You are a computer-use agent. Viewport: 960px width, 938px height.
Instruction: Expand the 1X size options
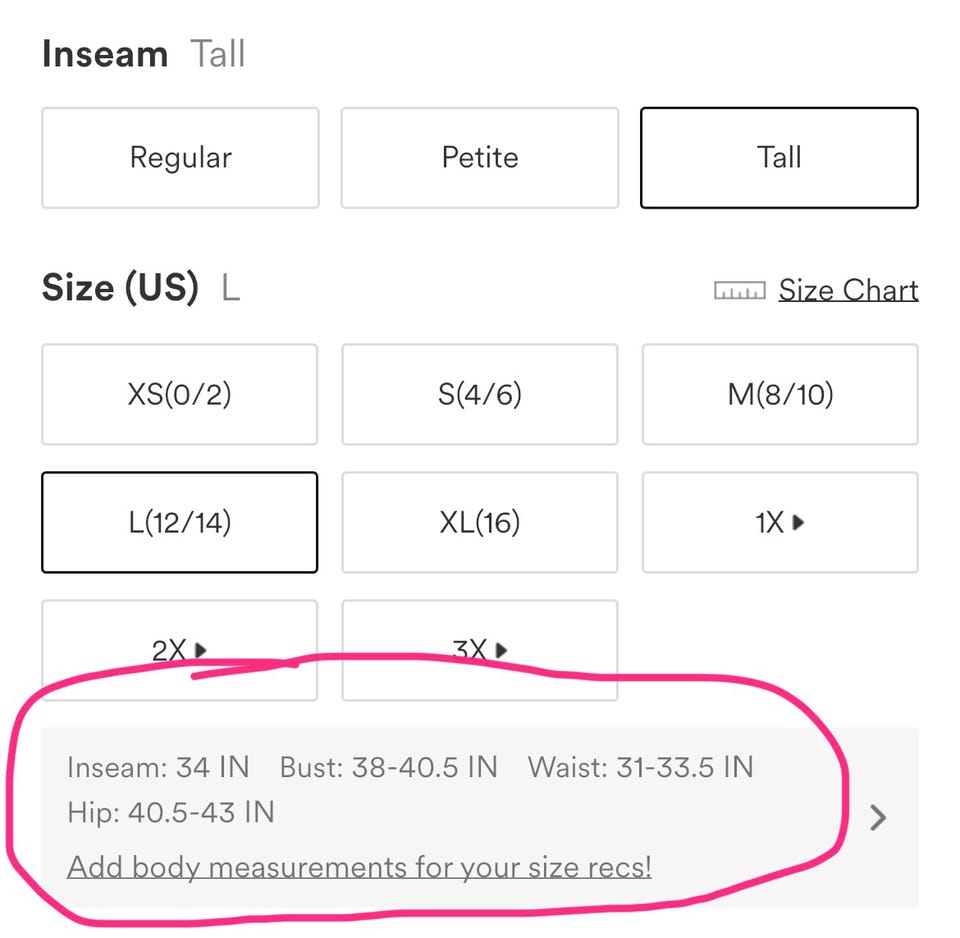[780, 522]
